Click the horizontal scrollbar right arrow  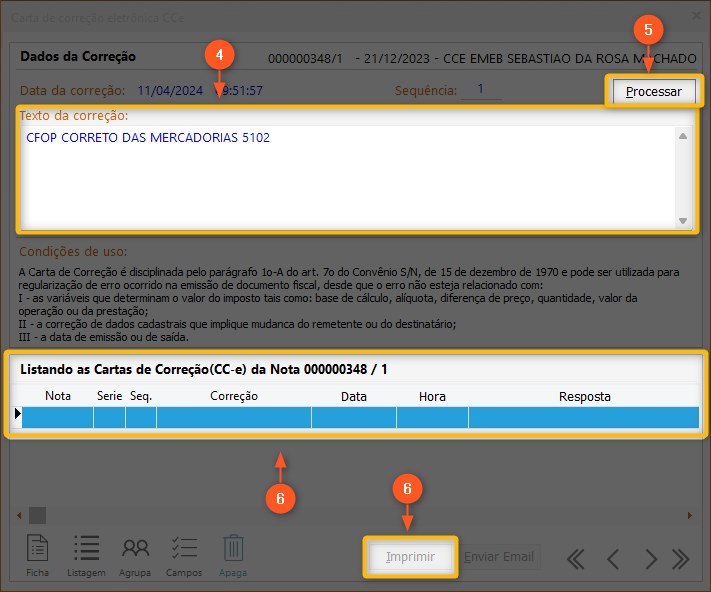point(689,516)
